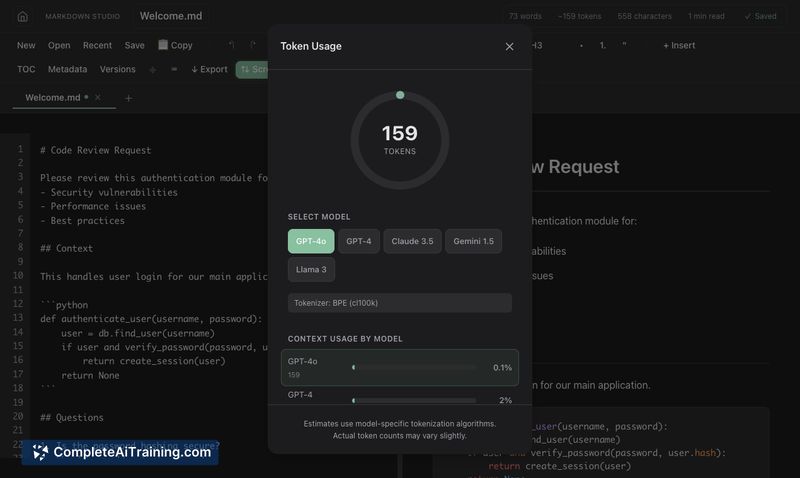Click the GPT-4 usage progress bar
The width and height of the screenshot is (800, 478).
click(x=414, y=400)
